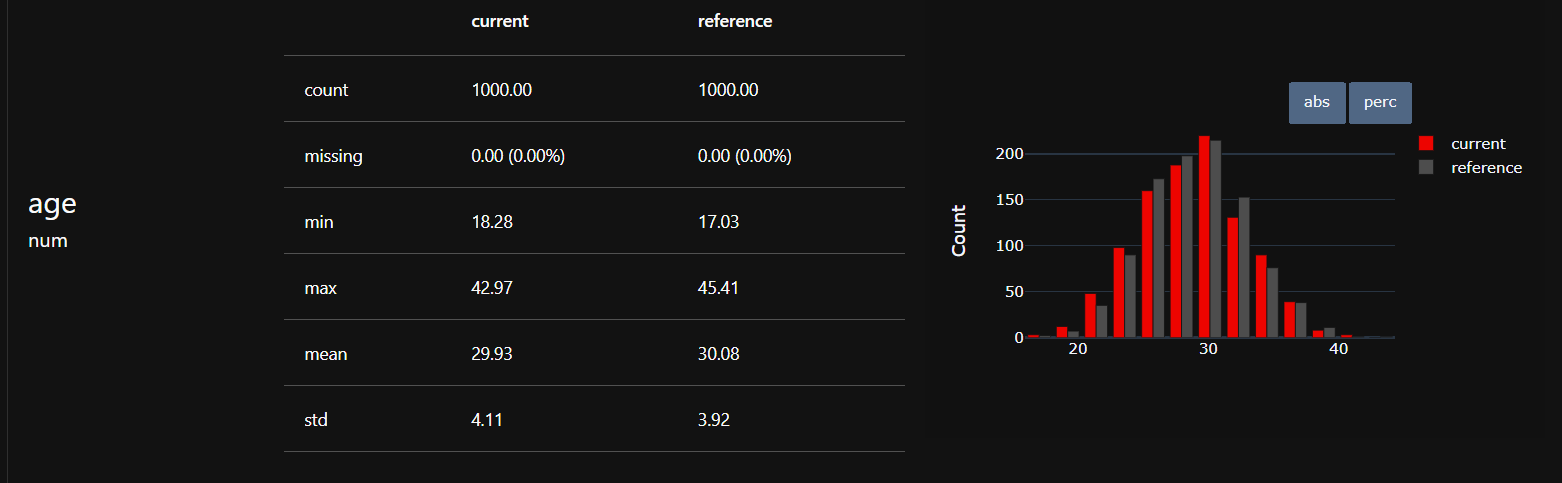Click the age feature name
The width and height of the screenshot is (1562, 483).
(53, 204)
